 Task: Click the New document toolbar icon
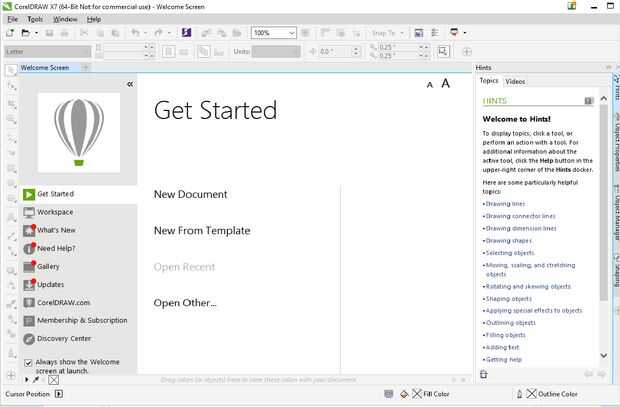pos(10,33)
